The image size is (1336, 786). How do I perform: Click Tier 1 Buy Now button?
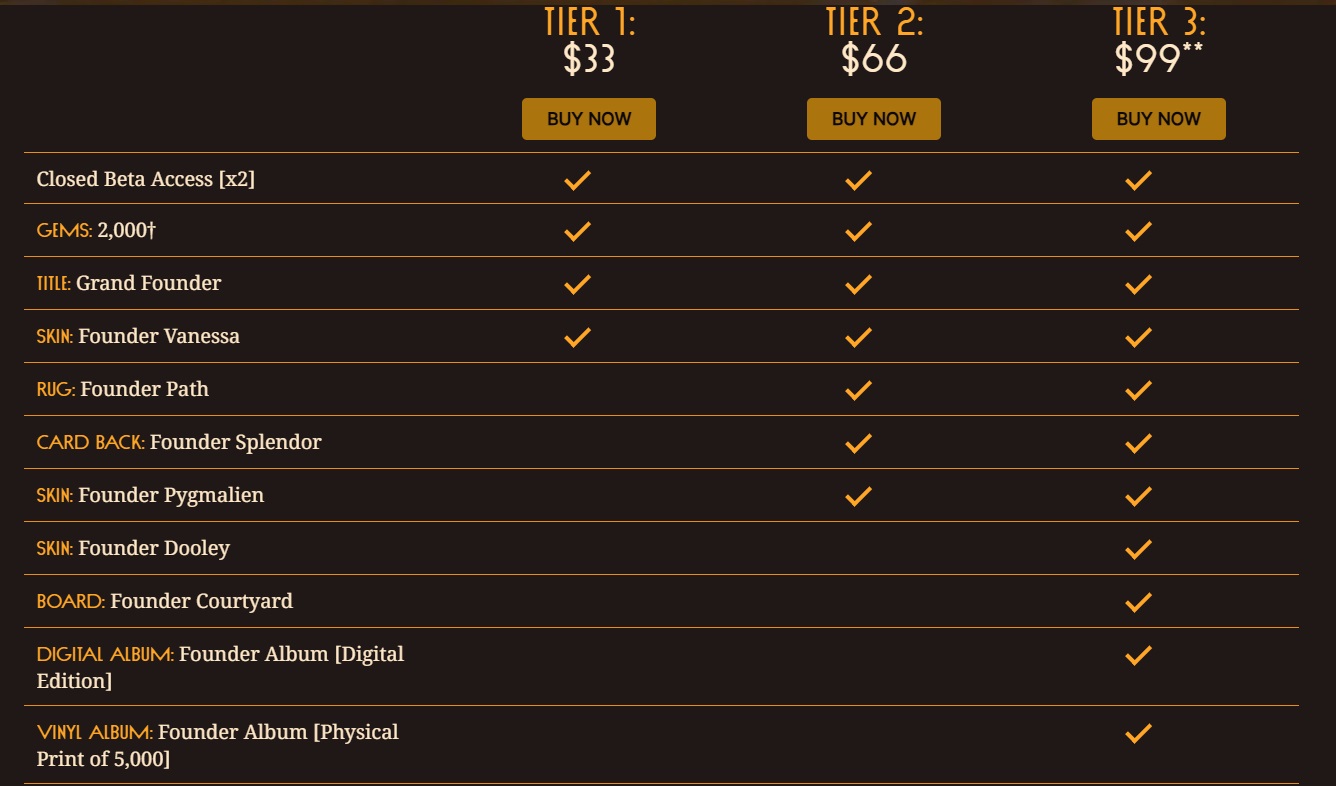pos(588,119)
